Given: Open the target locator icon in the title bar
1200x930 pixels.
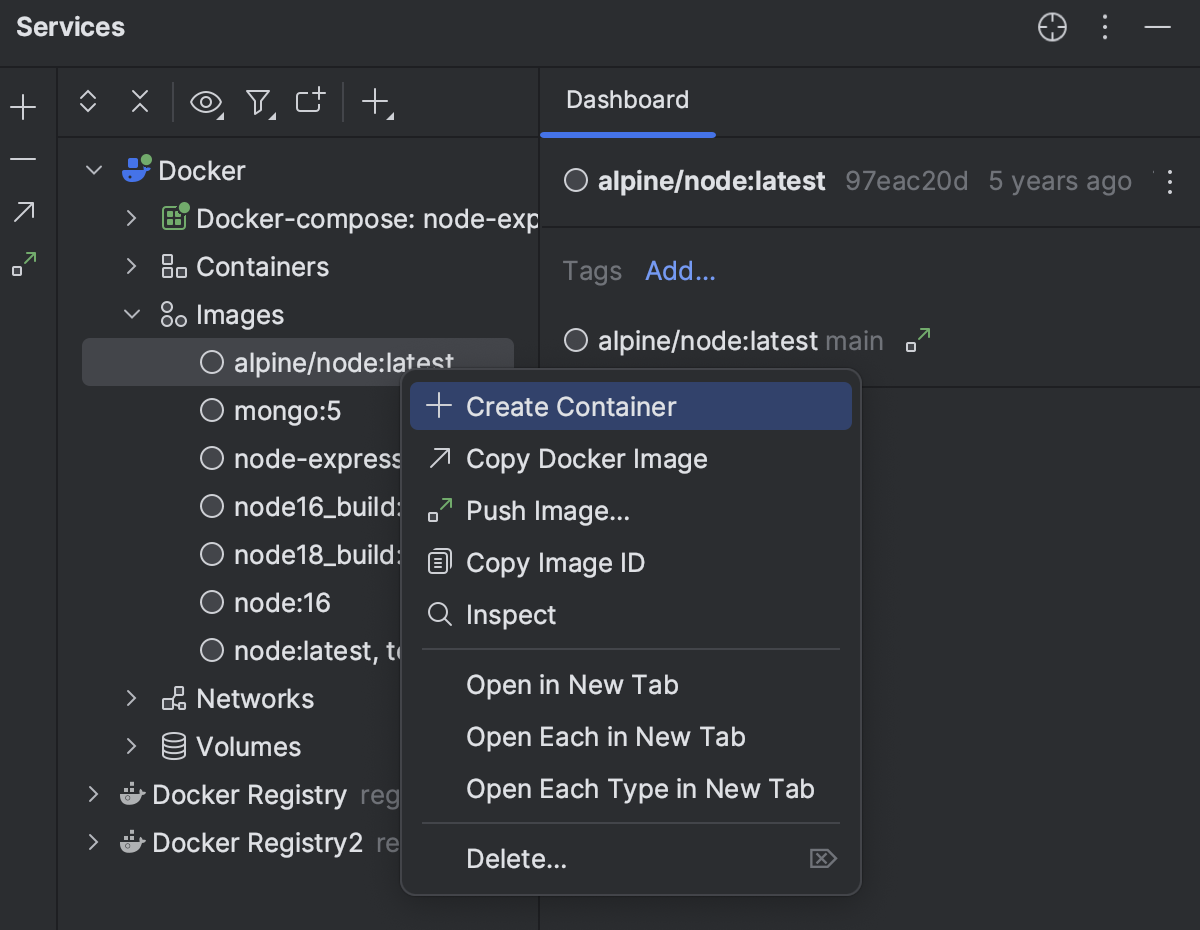Looking at the screenshot, I should click(1052, 28).
